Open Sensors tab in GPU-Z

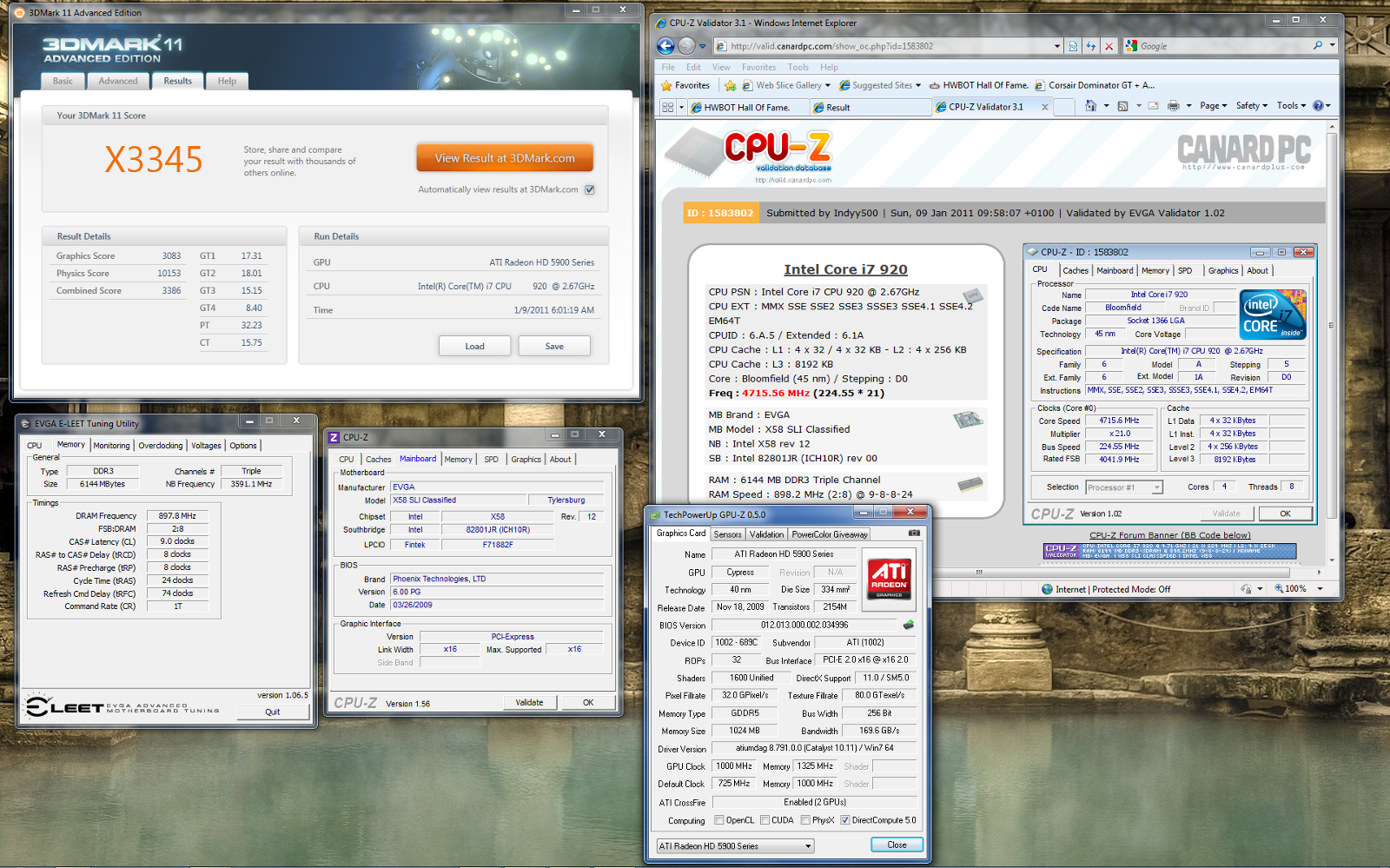(x=728, y=534)
